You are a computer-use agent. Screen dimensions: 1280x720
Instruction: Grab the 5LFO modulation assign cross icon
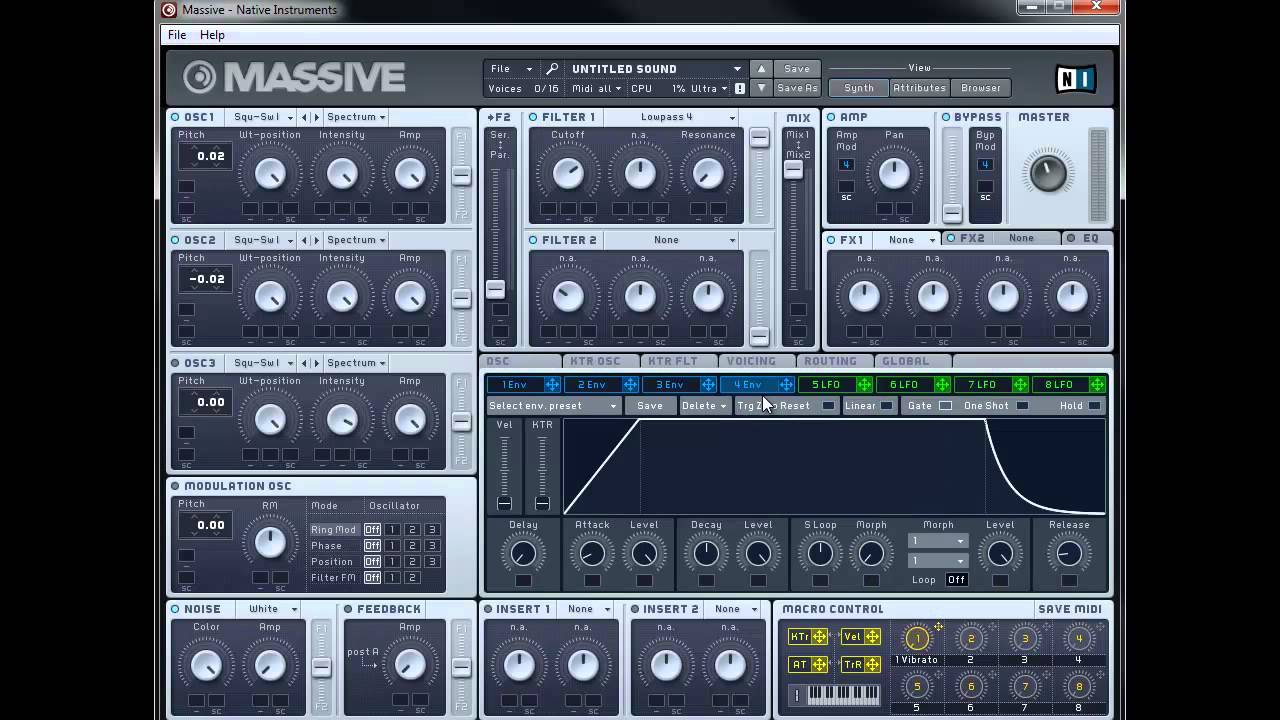(864, 385)
